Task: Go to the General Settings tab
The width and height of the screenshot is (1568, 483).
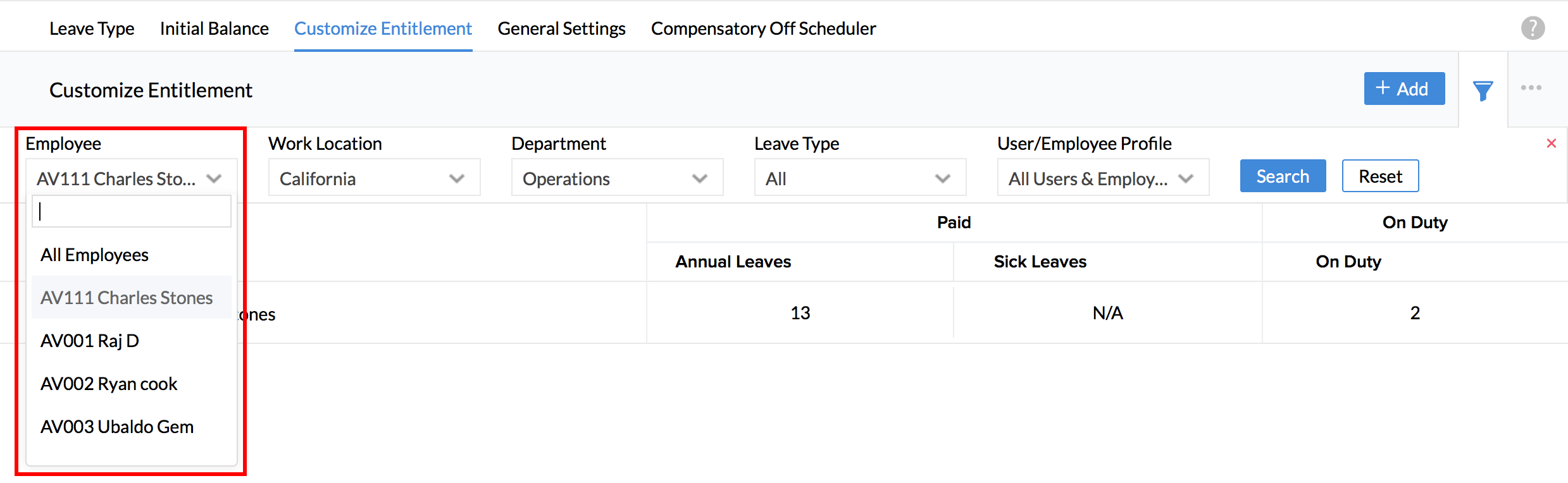Action: [x=561, y=28]
